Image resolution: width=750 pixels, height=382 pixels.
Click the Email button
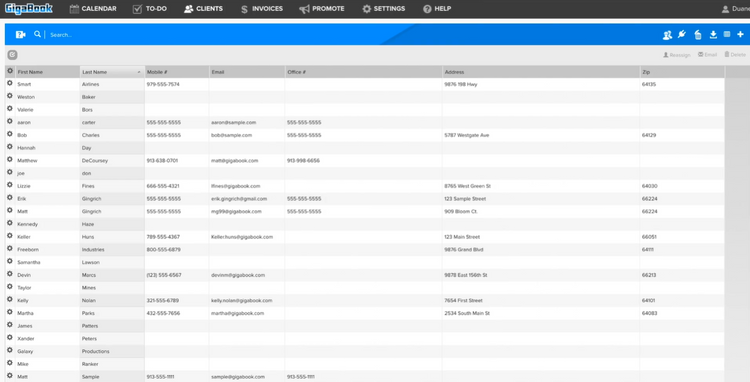click(x=707, y=55)
